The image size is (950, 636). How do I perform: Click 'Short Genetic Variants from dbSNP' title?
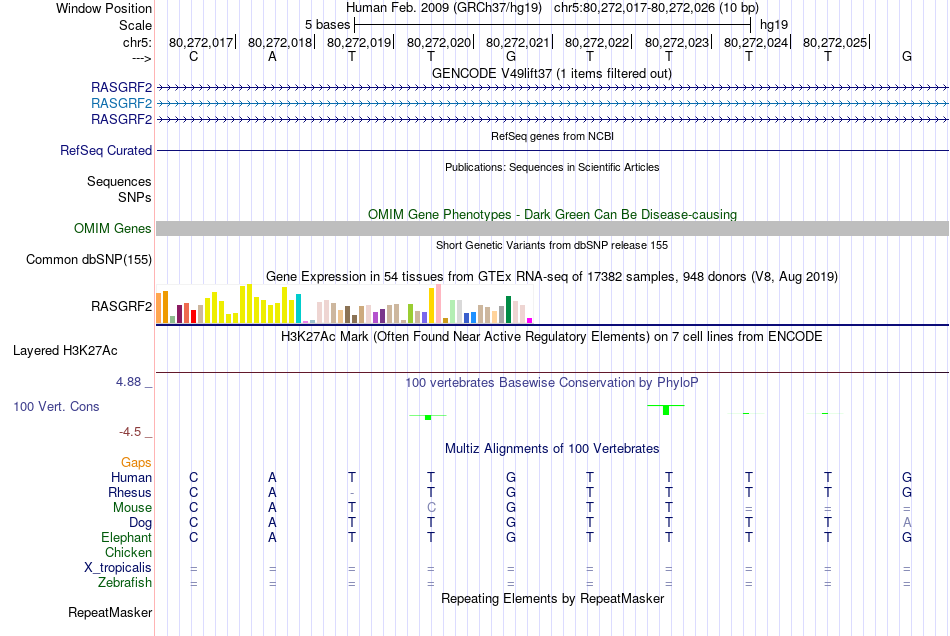552,245
